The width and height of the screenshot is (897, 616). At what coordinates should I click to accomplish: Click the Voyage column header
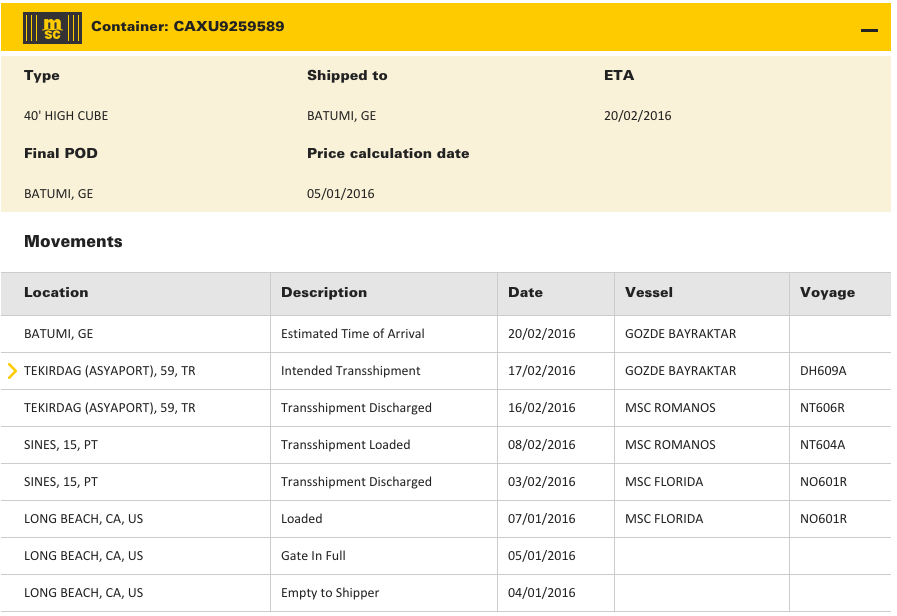(x=827, y=293)
